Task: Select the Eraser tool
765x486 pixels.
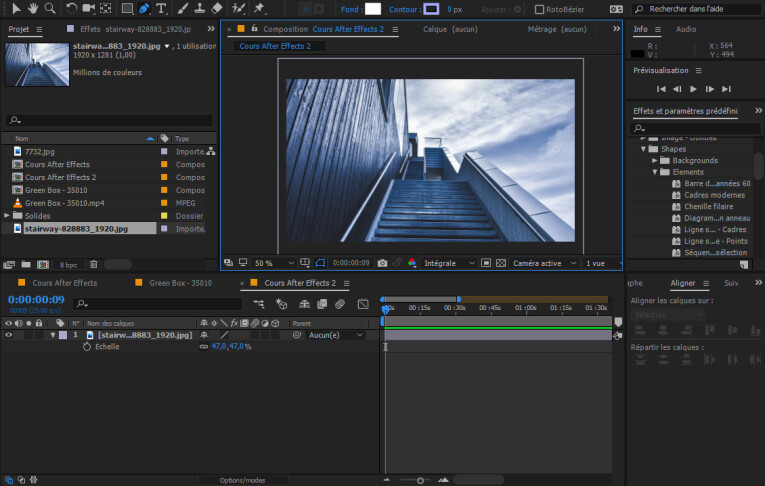Action: tap(217, 8)
